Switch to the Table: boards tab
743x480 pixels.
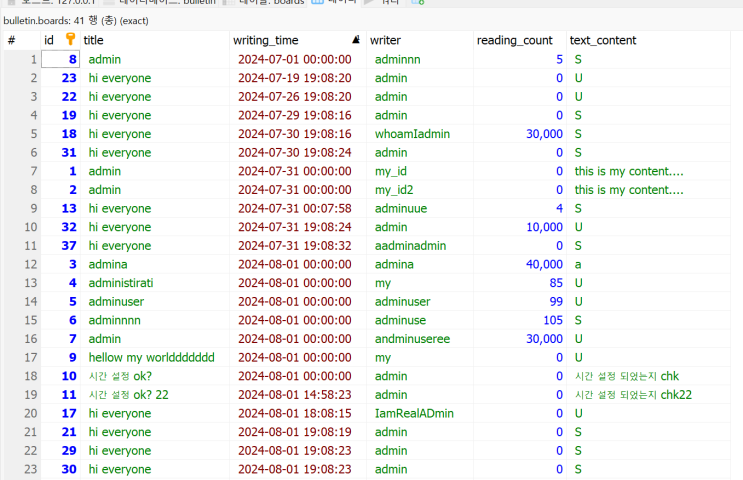pos(264,2)
